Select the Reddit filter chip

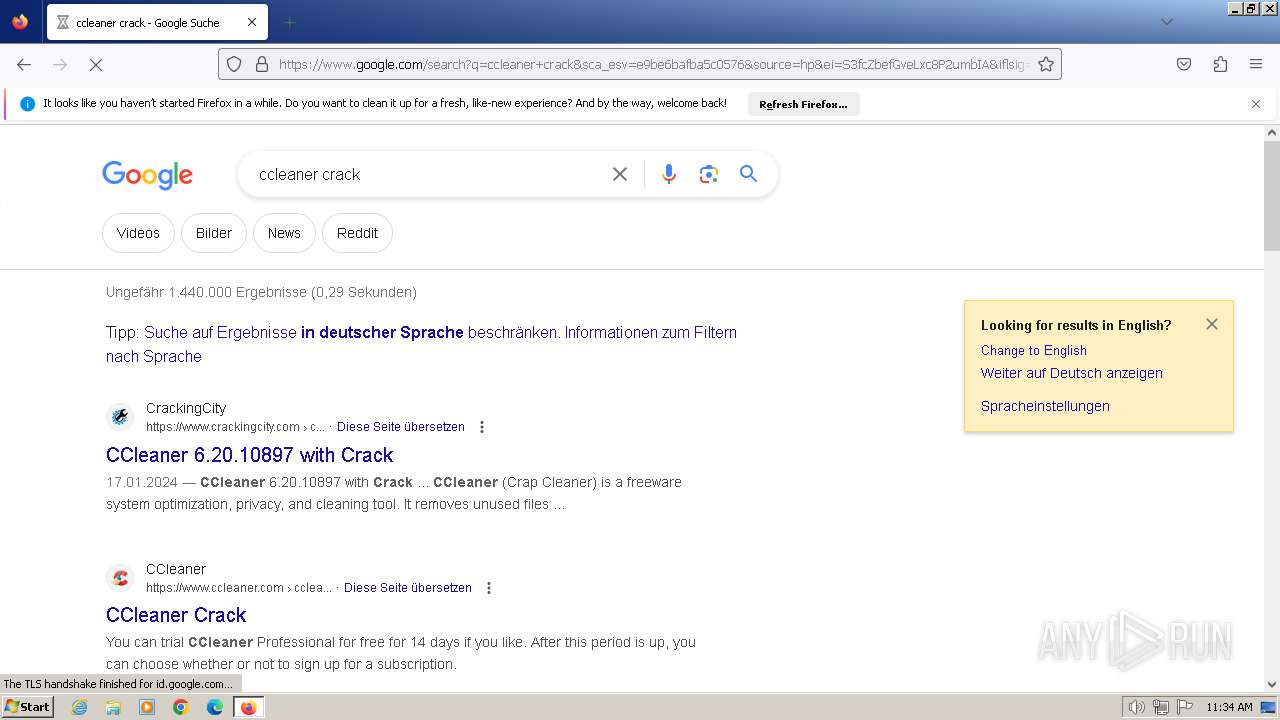pos(357,233)
